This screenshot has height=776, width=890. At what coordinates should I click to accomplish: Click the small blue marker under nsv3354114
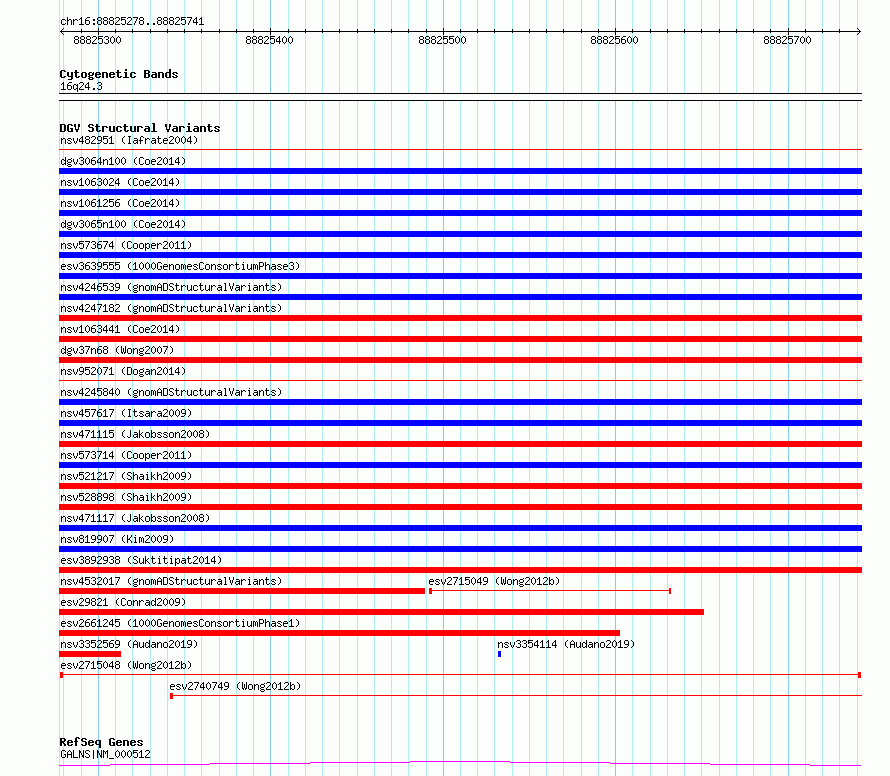click(499, 654)
